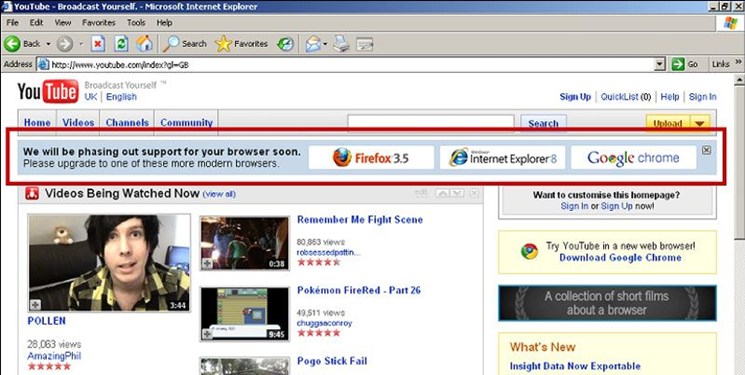Open the History clock icon
745x375 pixels.
[285, 44]
